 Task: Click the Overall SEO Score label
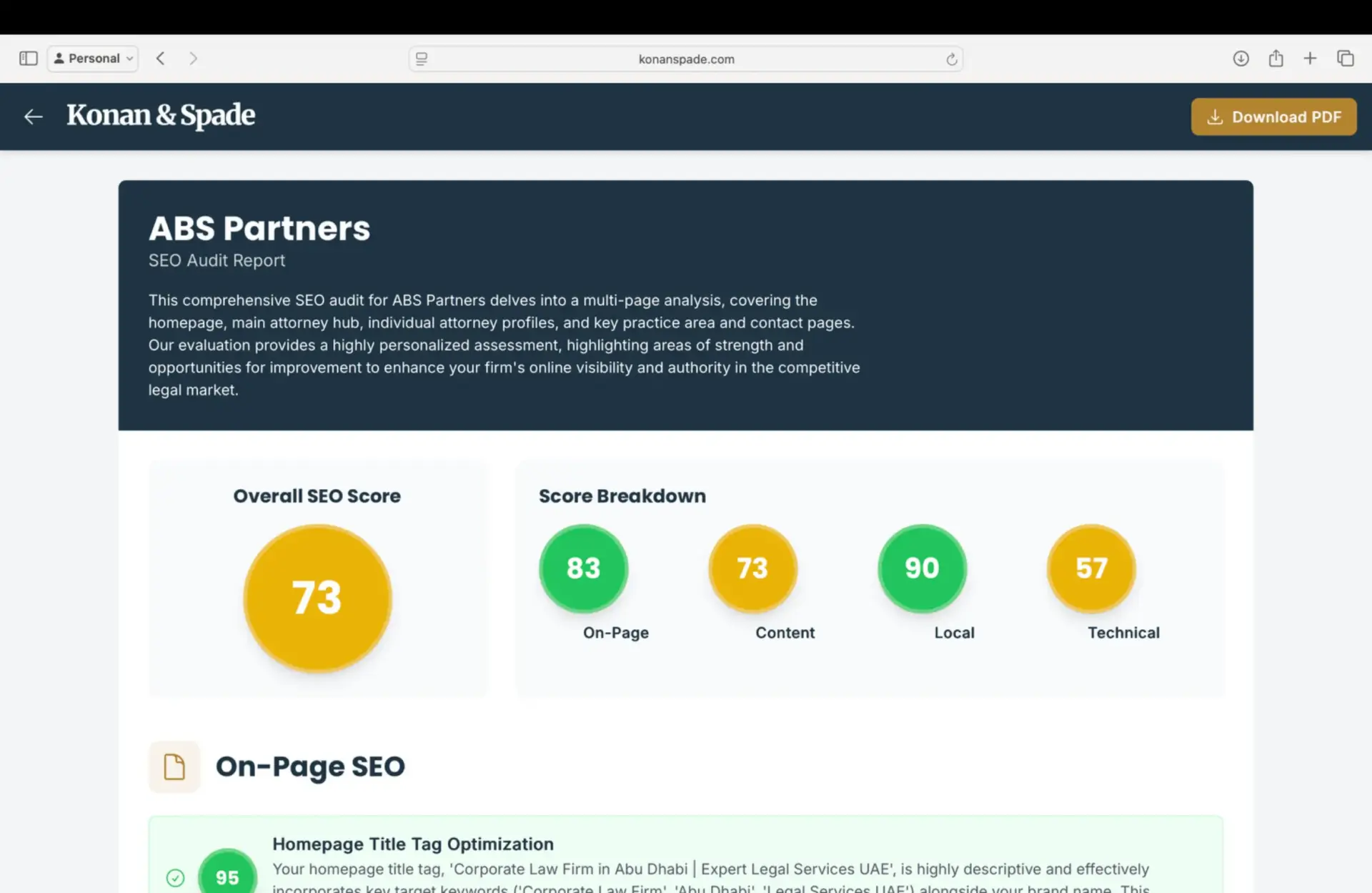317,495
